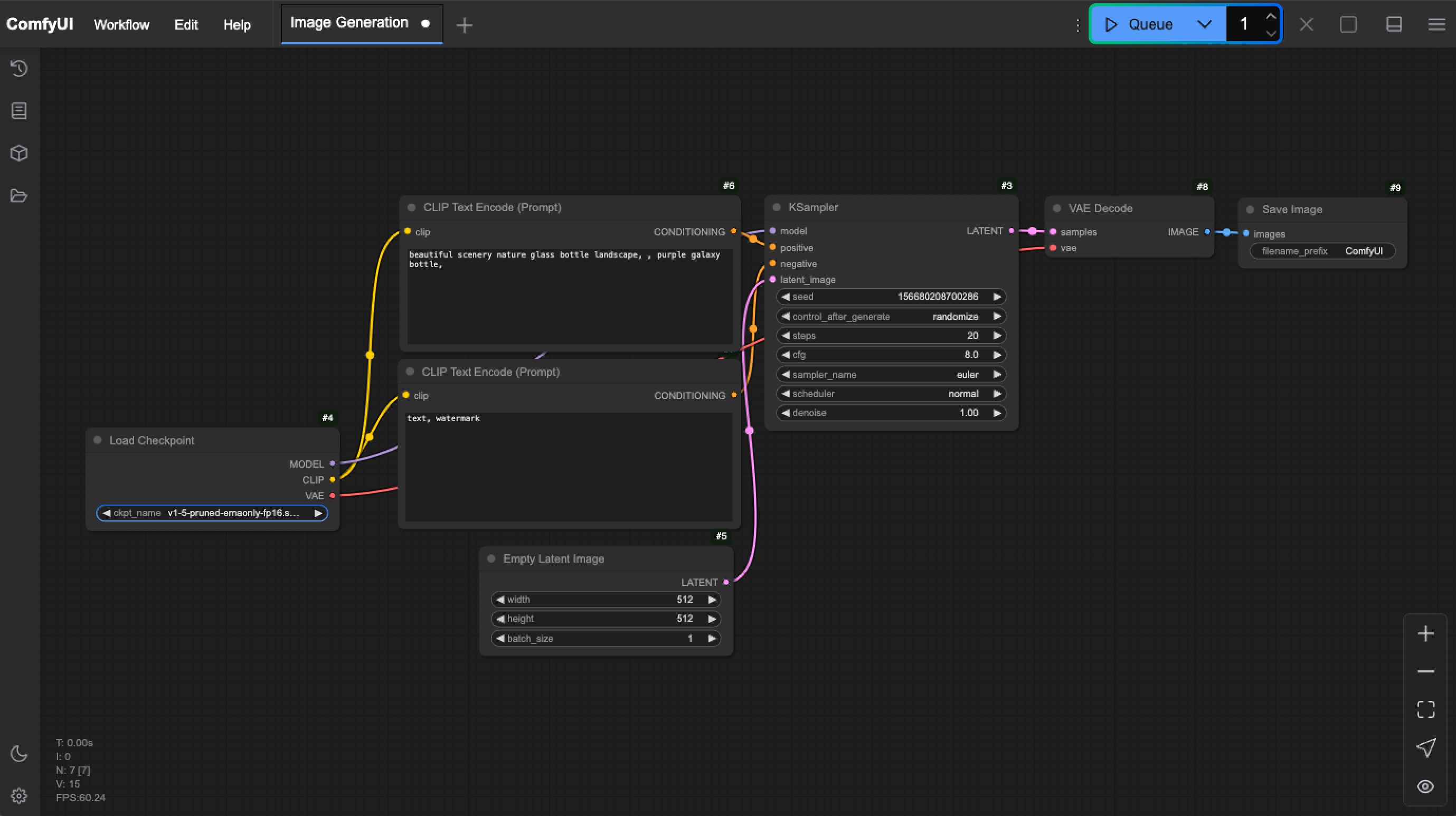
Task: Click the settings gear icon
Action: click(18, 795)
